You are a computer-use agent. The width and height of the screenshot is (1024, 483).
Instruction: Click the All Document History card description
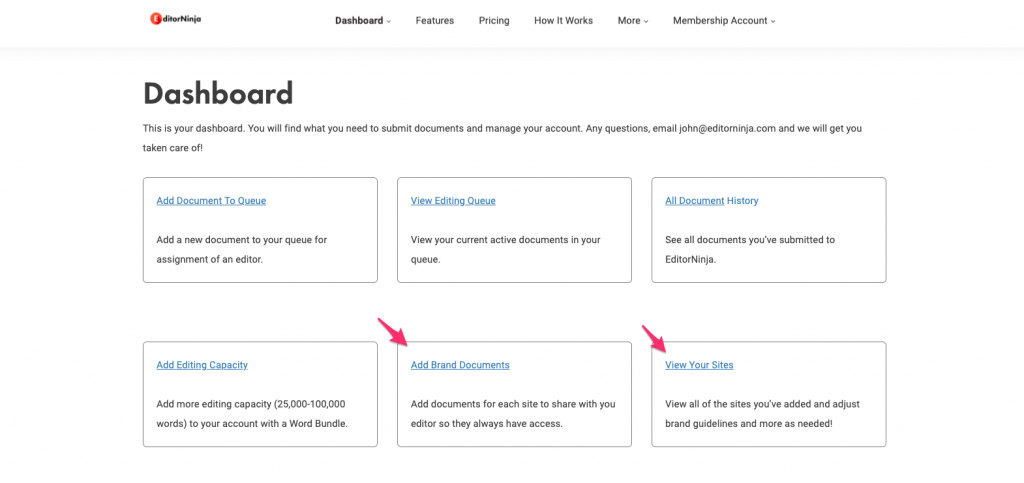750,249
